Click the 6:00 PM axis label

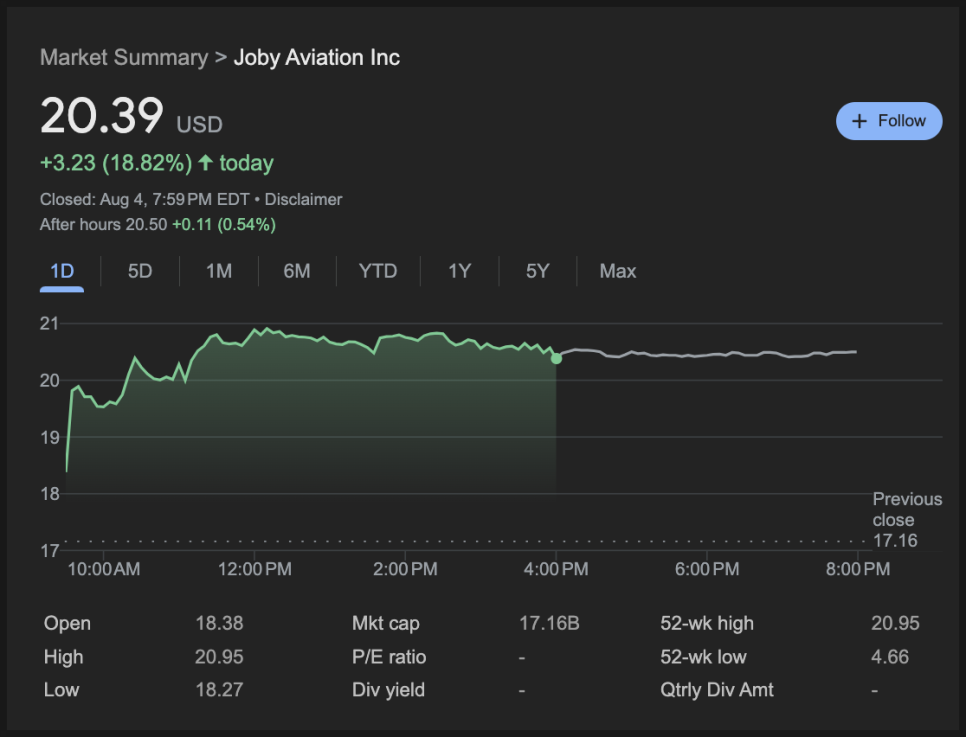[x=707, y=569]
